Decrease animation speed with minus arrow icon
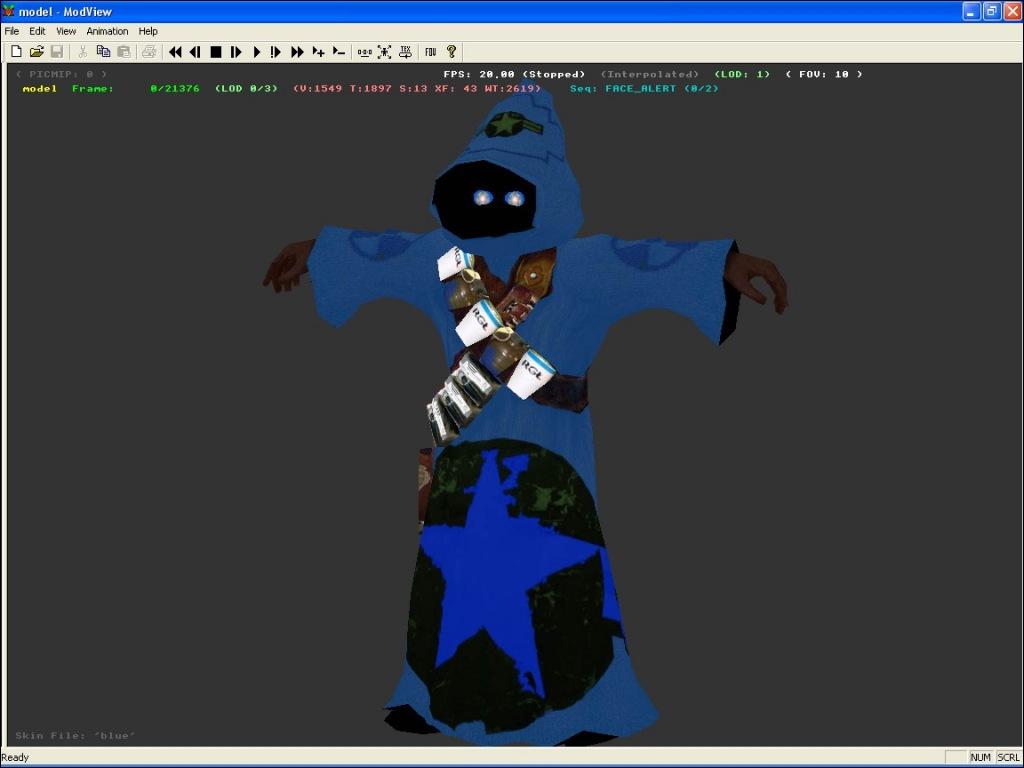This screenshot has height=768, width=1024. pos(338,52)
